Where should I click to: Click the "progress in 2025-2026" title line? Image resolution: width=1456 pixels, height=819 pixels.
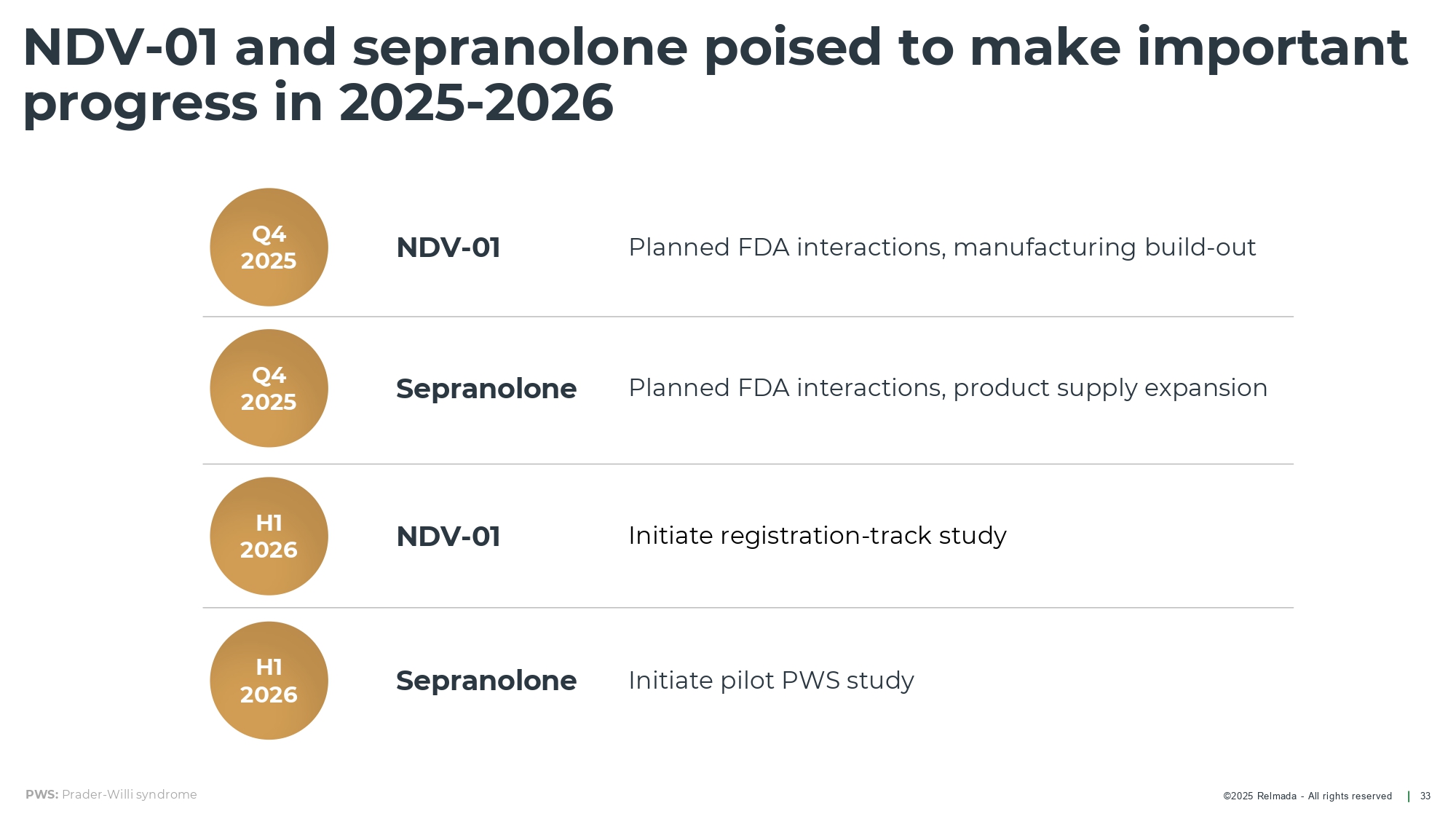318,103
